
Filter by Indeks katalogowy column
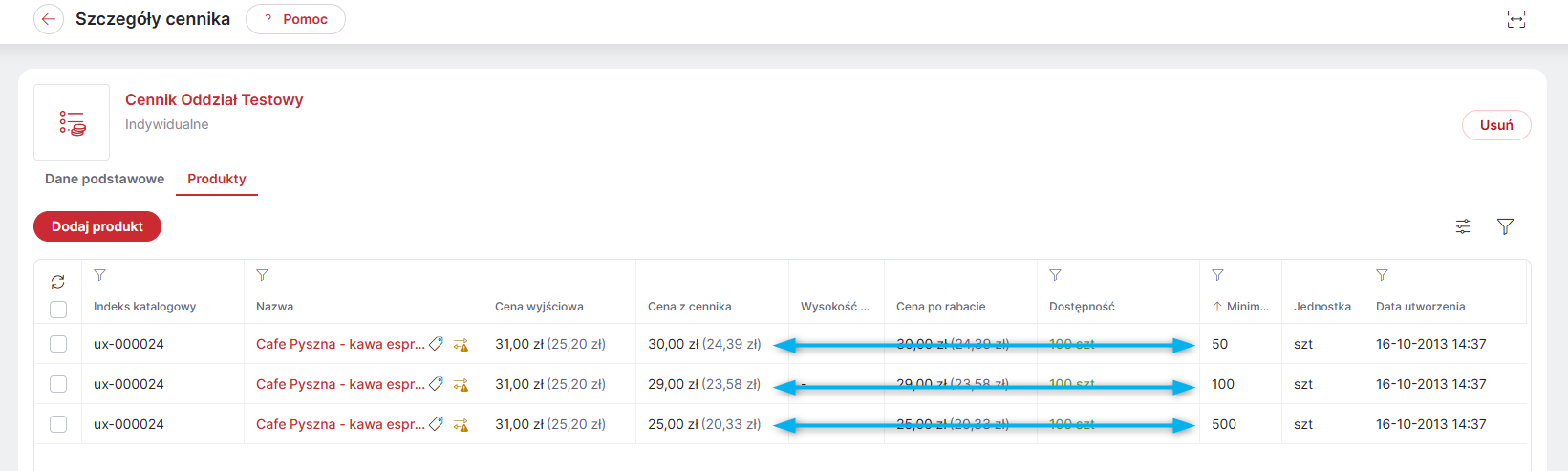coord(100,275)
